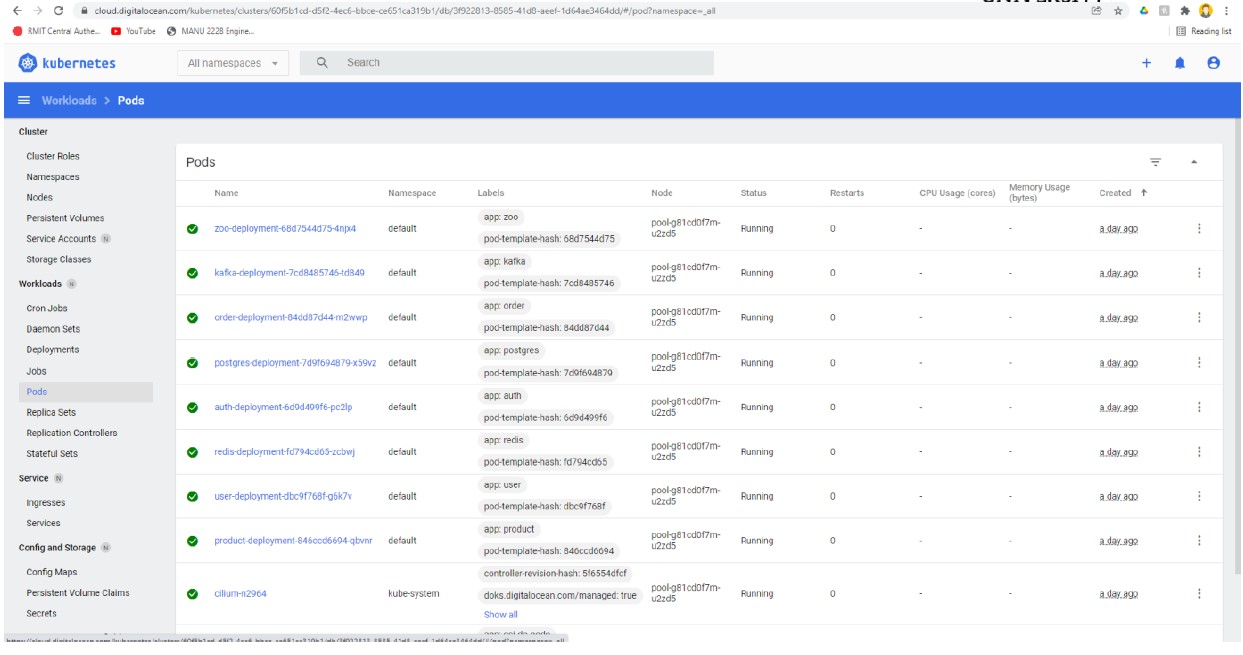Screen dimensions: 1243x655
Task: Open actions menu for cilium-n2964 pod
Action: [1198, 593]
